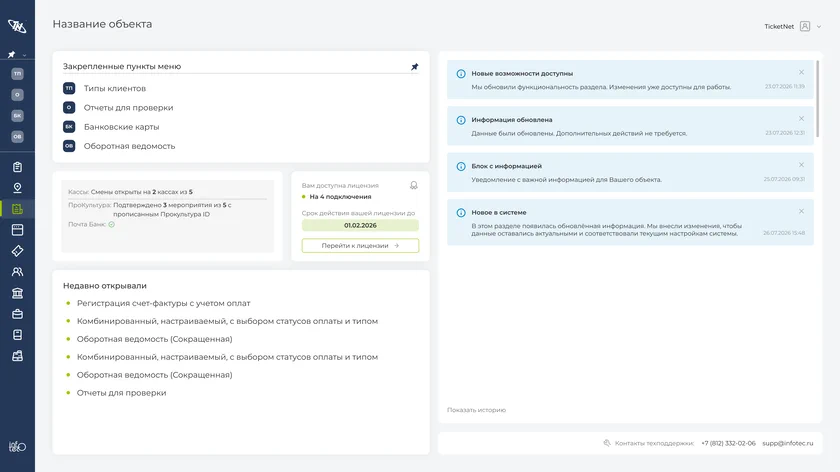Viewport: 840px width, 472px height.
Task: Click the user profile icon next to TicketNet
Action: [805, 26]
